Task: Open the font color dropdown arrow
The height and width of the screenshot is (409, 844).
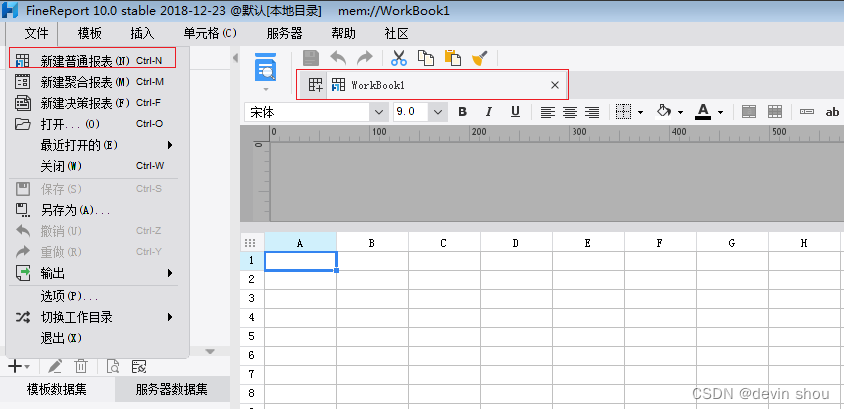Action: click(720, 112)
